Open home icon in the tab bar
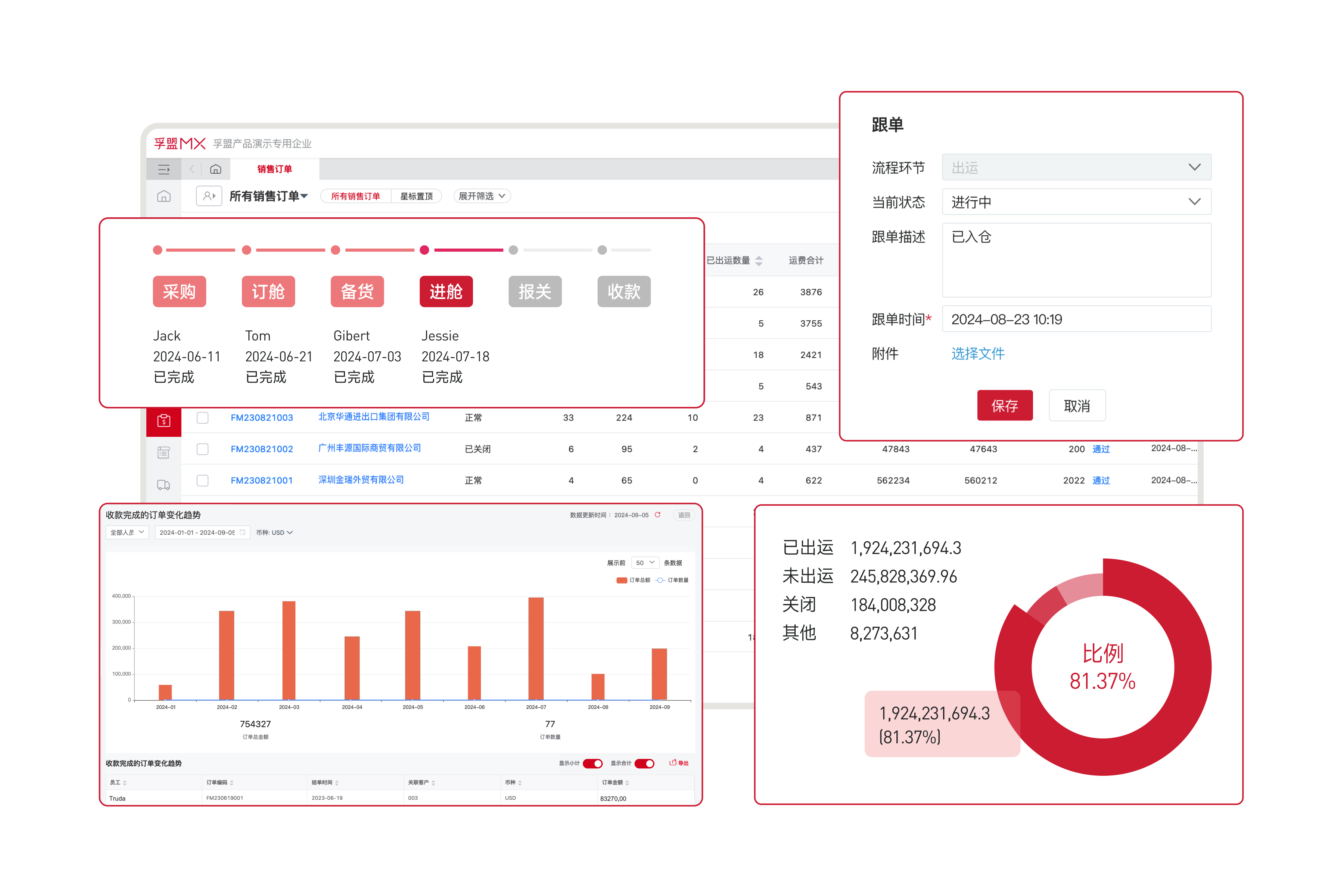 click(215, 169)
